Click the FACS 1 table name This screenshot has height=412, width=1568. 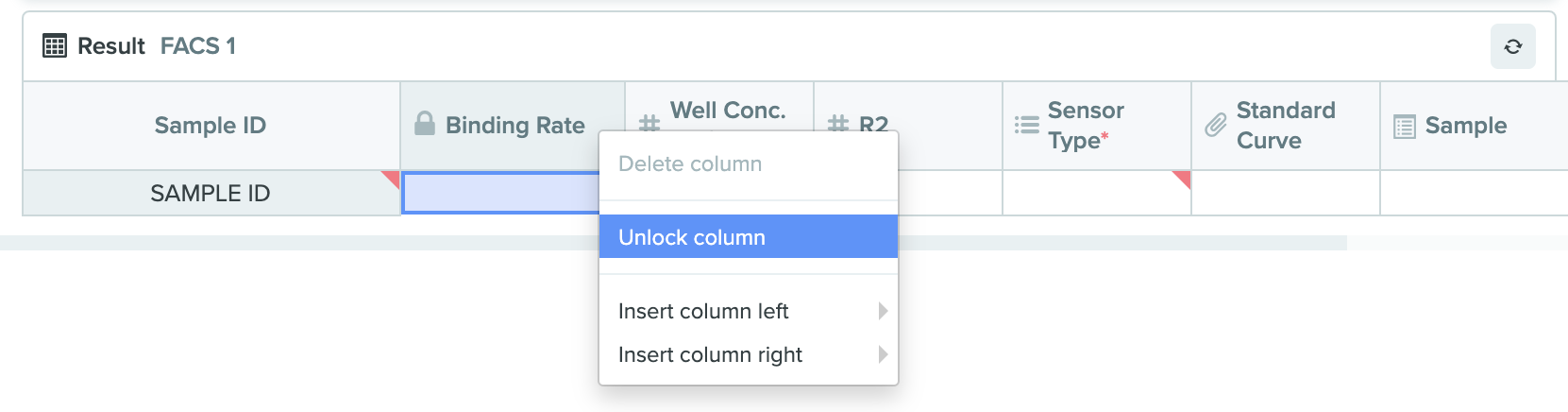click(198, 45)
